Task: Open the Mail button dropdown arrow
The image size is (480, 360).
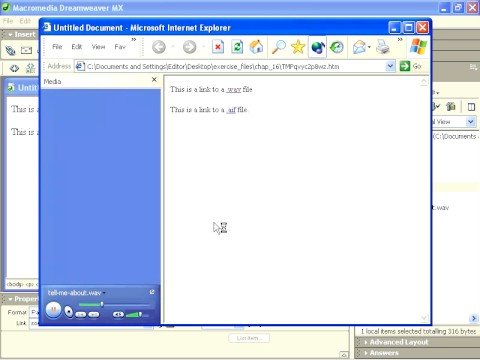Action: tap(369, 47)
